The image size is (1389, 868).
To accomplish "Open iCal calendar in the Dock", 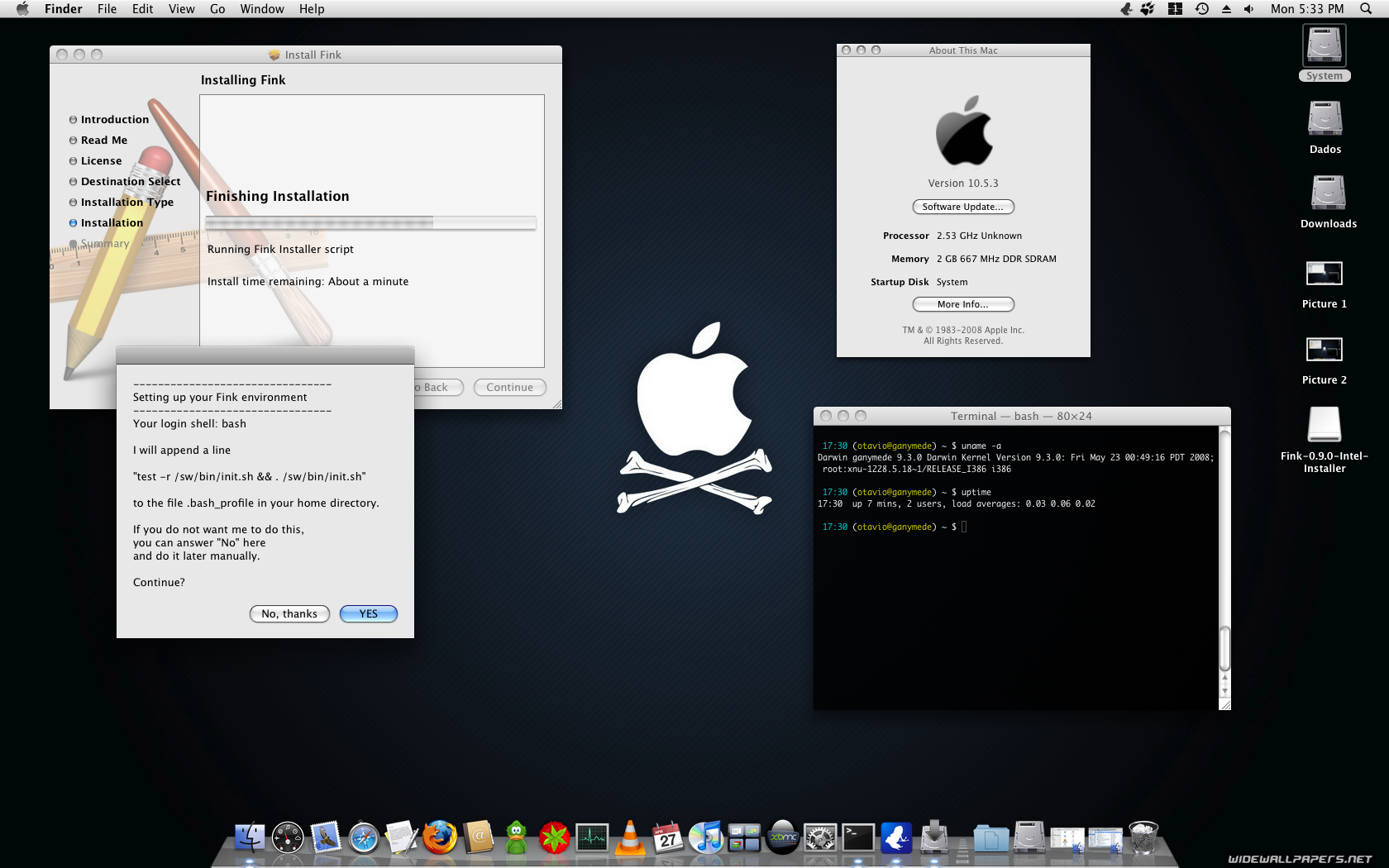I will click(668, 837).
